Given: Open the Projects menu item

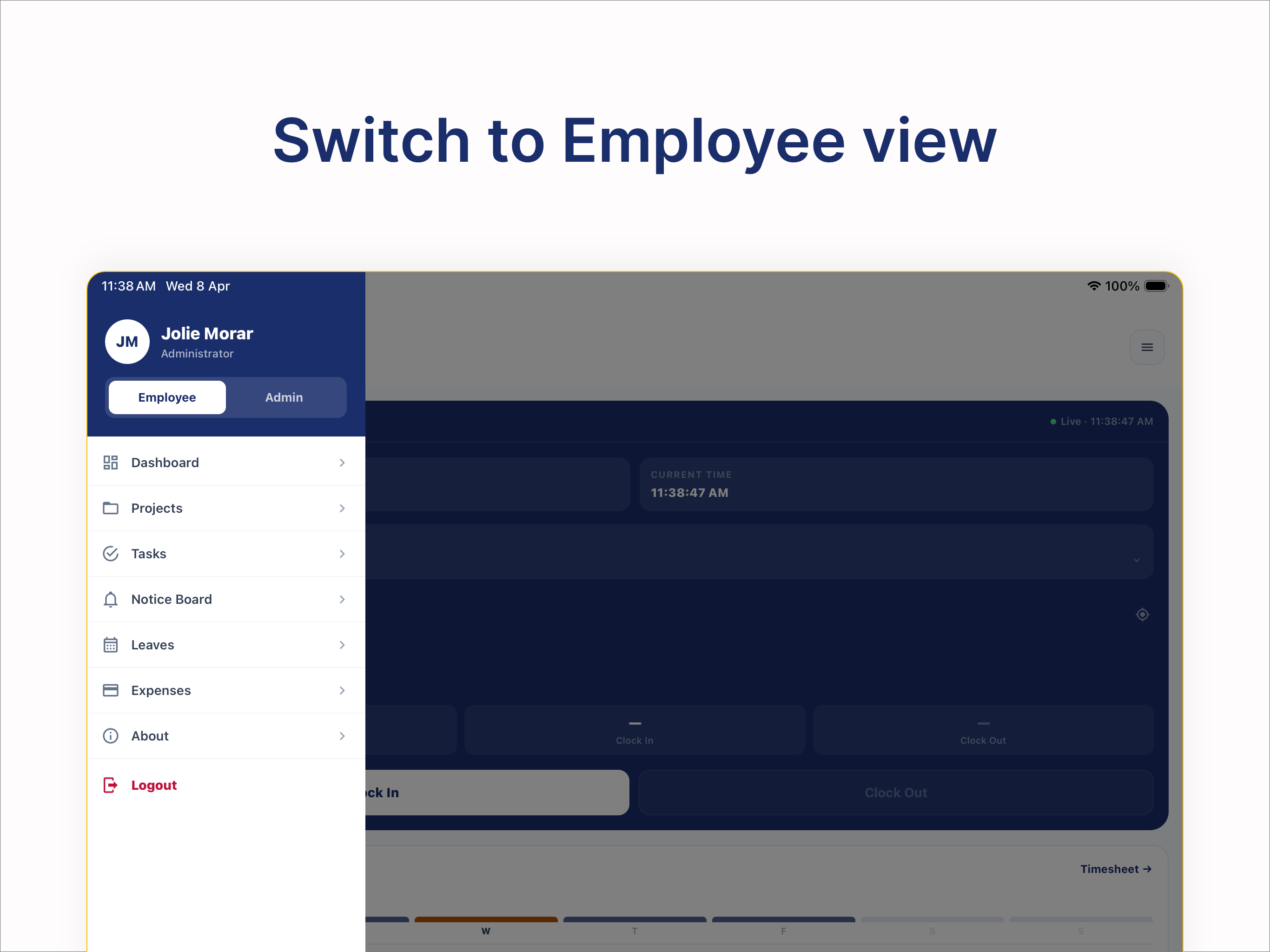Looking at the screenshot, I should (x=225, y=508).
